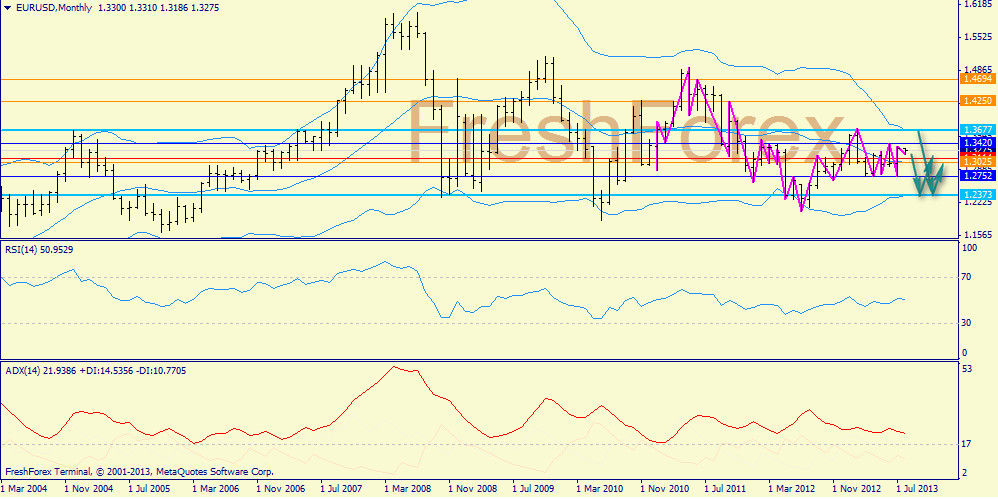
Task: Select the light-blue 1.3677 level label
Action: (x=976, y=130)
